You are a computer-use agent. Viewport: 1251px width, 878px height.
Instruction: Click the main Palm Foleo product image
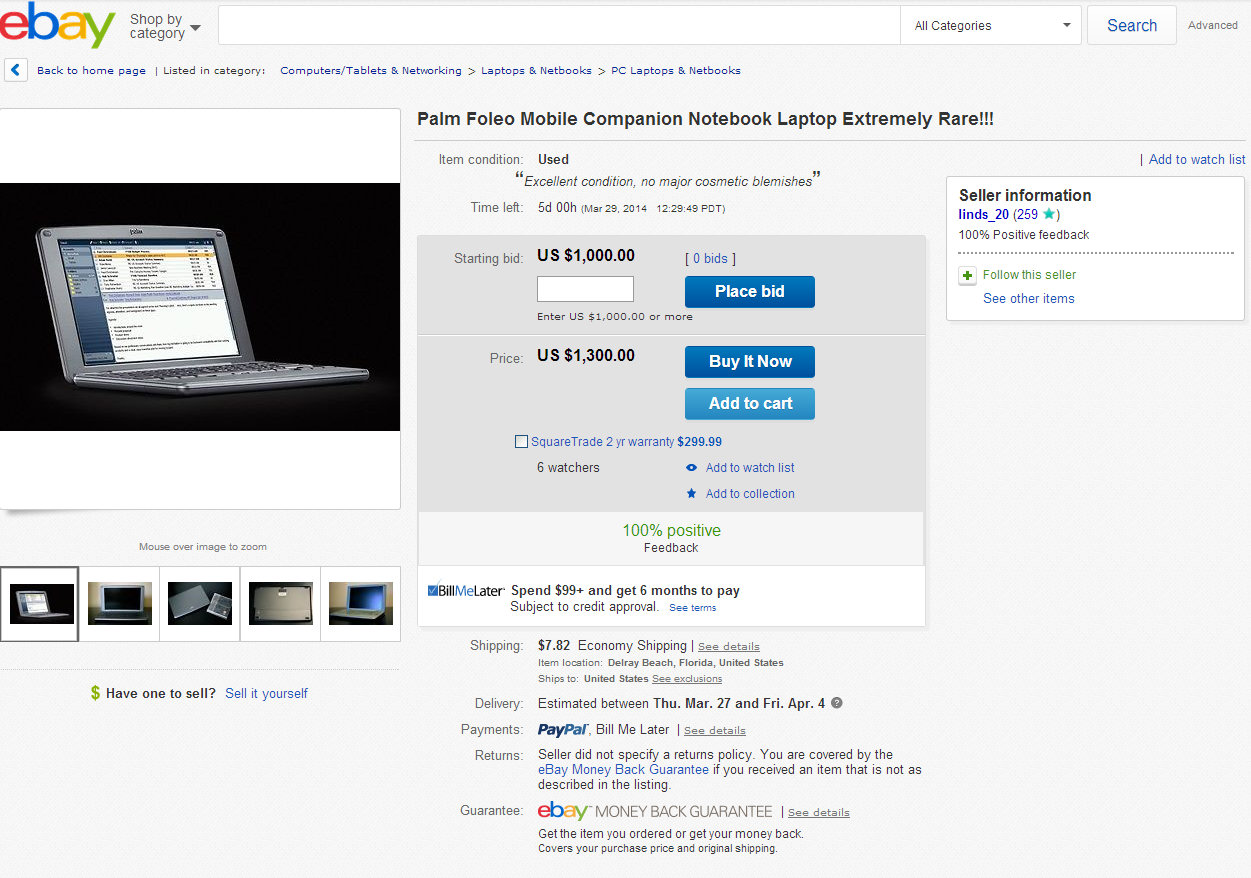point(200,307)
